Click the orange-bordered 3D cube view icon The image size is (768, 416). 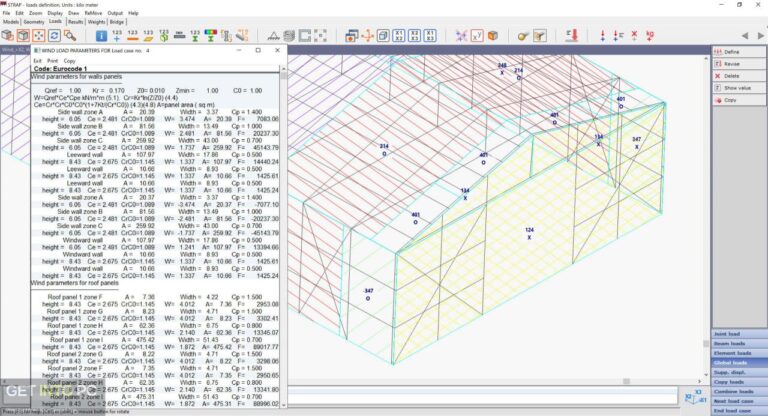23,35
